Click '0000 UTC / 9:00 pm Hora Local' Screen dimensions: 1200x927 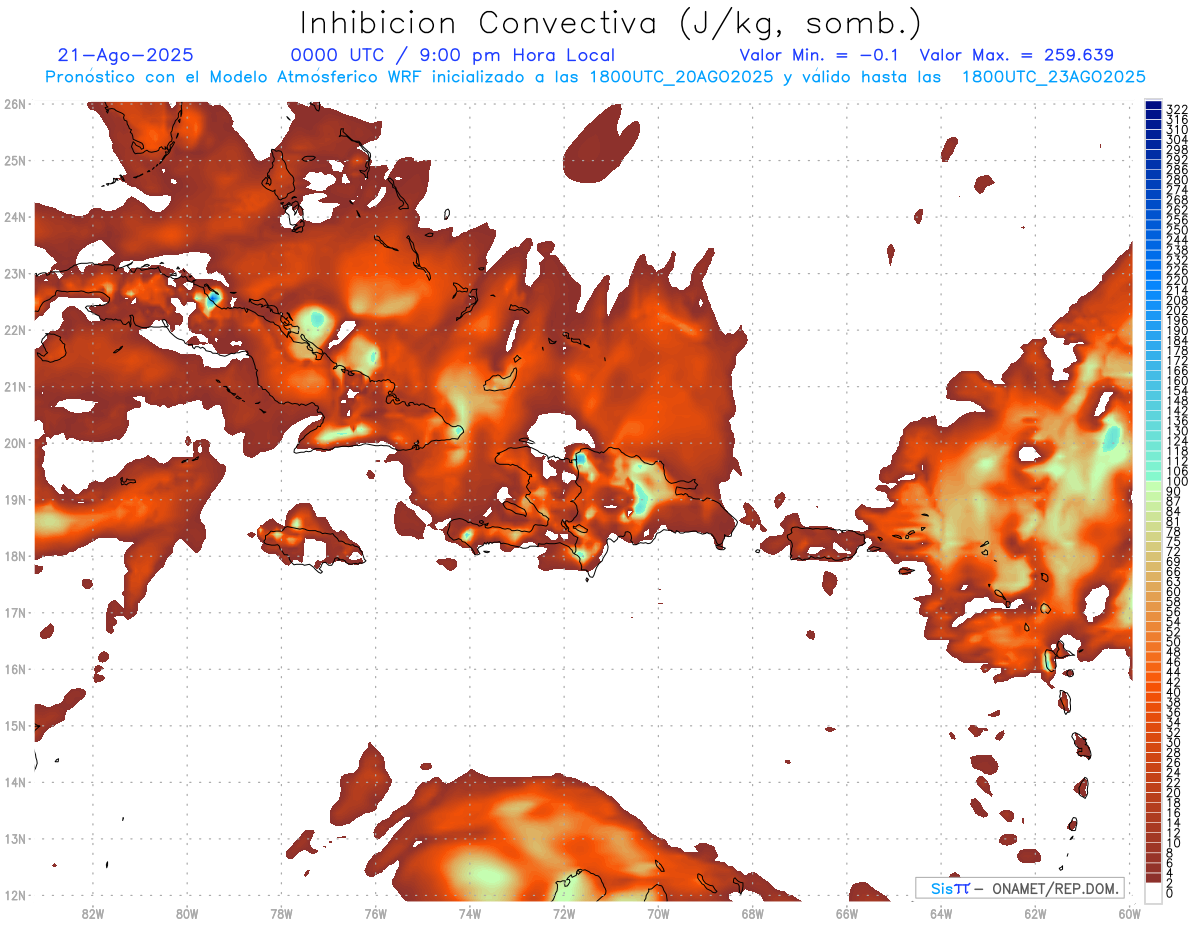pyautogui.click(x=453, y=55)
